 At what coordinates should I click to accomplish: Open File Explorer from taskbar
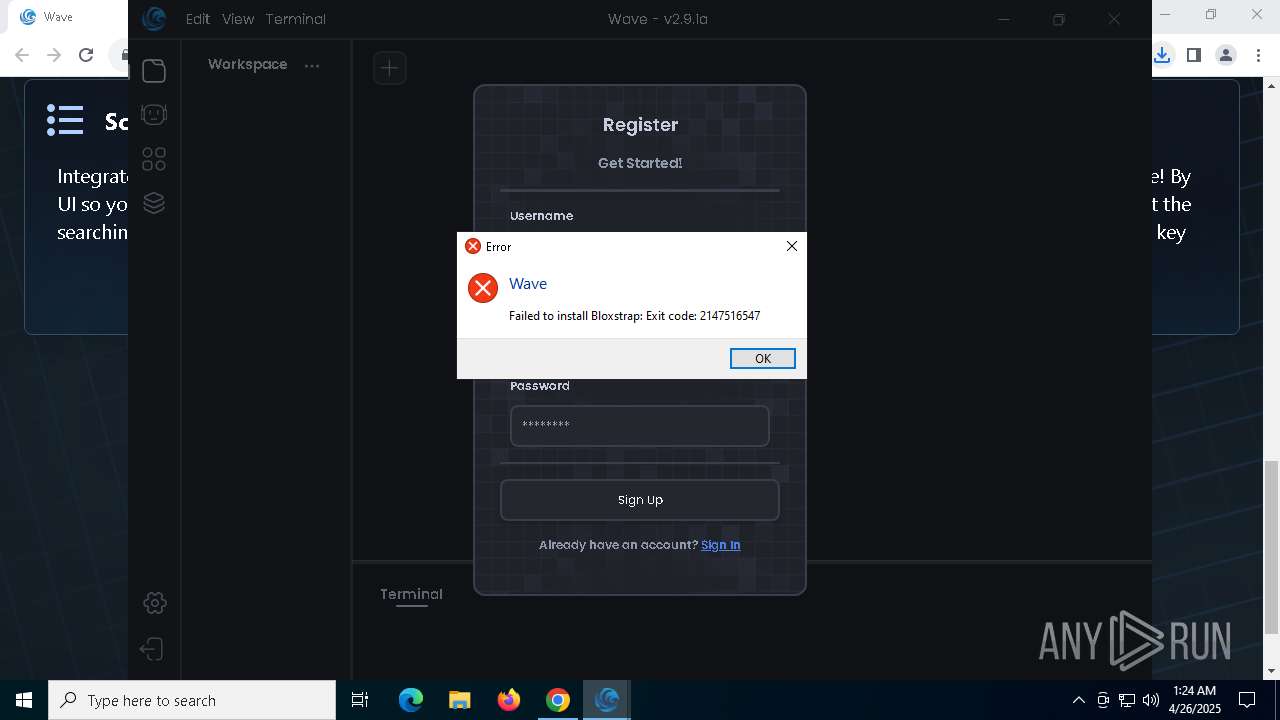tap(459, 700)
